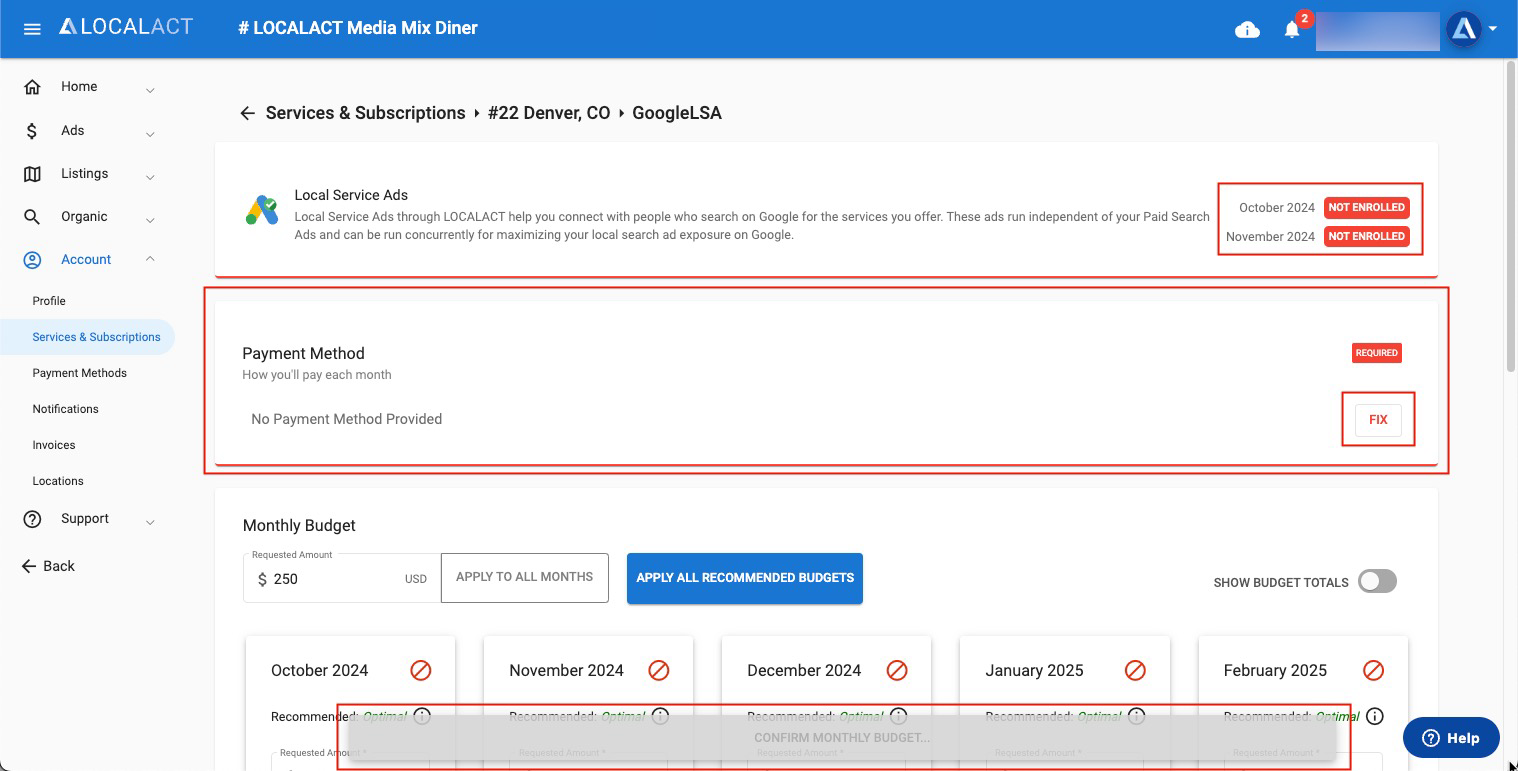Click October 2024 NOT ENROLLED badge
Viewport: 1518px width, 771px height.
[x=1366, y=207]
